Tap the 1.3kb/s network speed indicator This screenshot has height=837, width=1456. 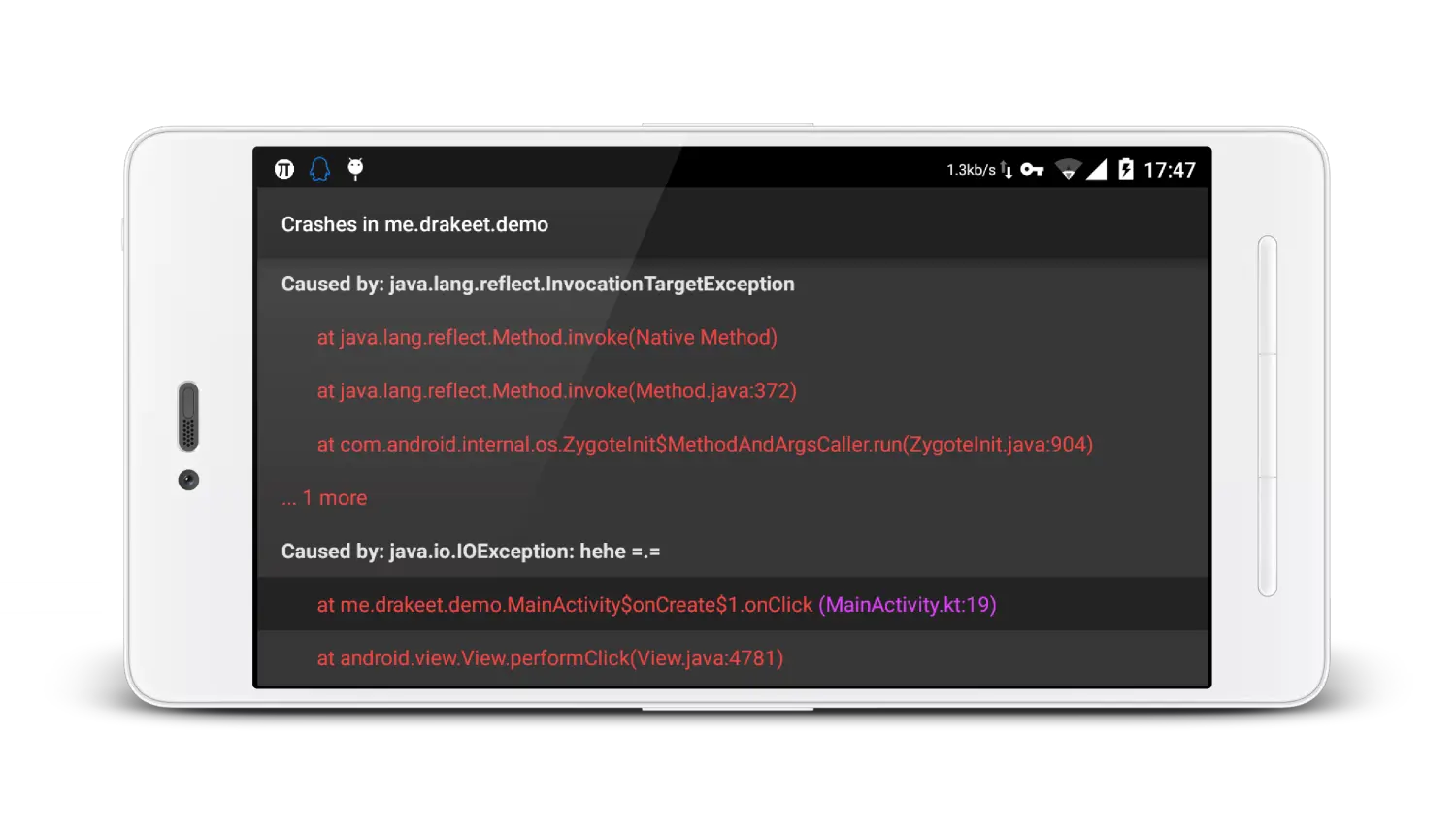click(x=979, y=170)
